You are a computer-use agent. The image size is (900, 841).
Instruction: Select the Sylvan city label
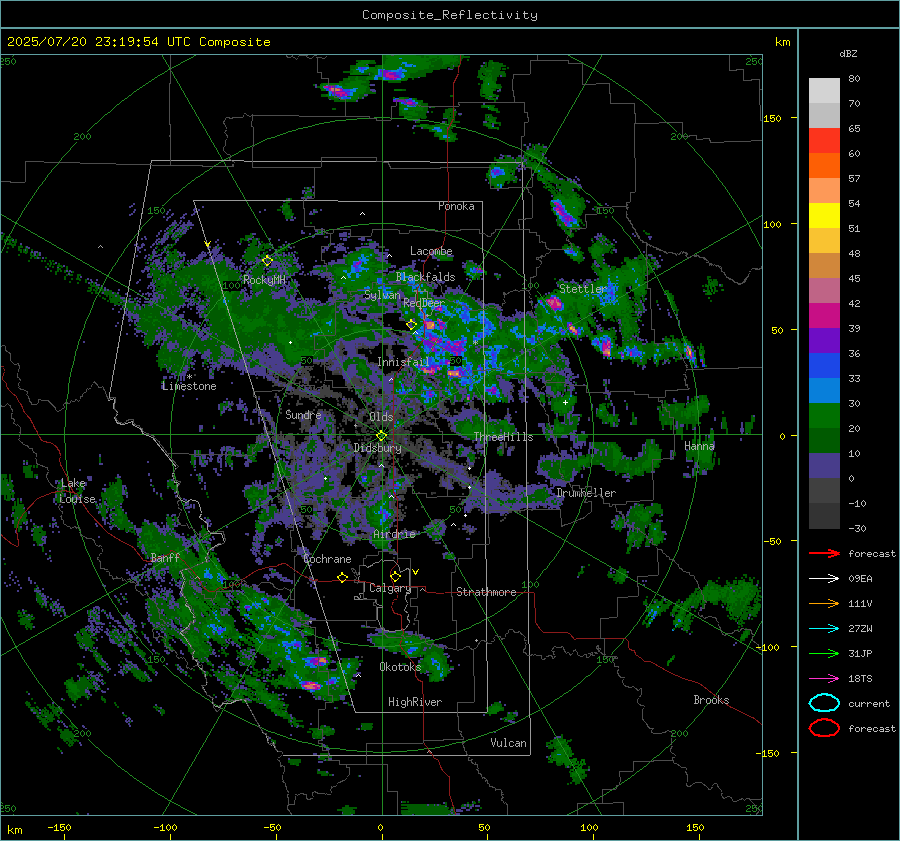[382, 295]
